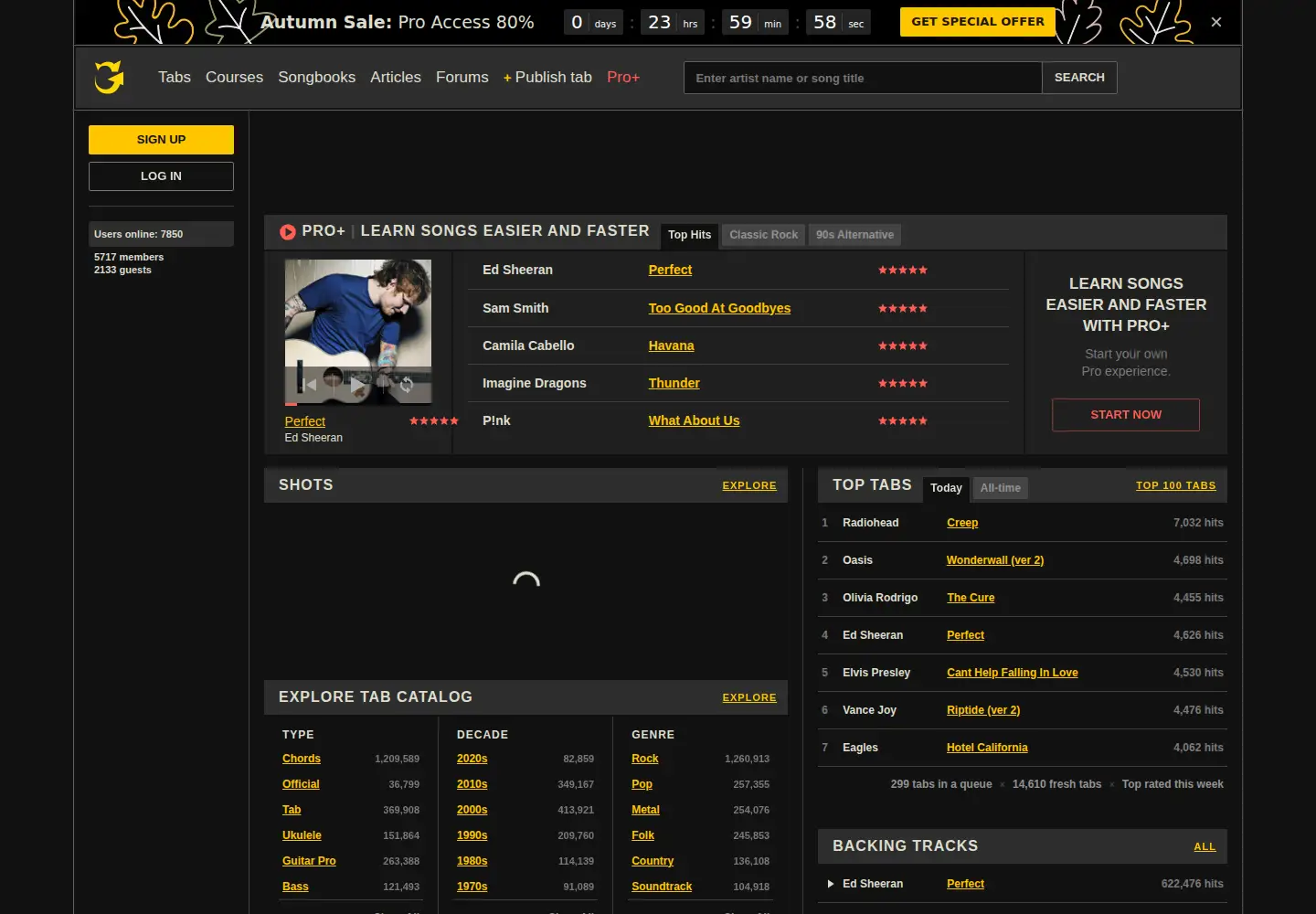The width and height of the screenshot is (1316, 914).
Task: Click Publish tab in navigation
Action: tap(547, 78)
